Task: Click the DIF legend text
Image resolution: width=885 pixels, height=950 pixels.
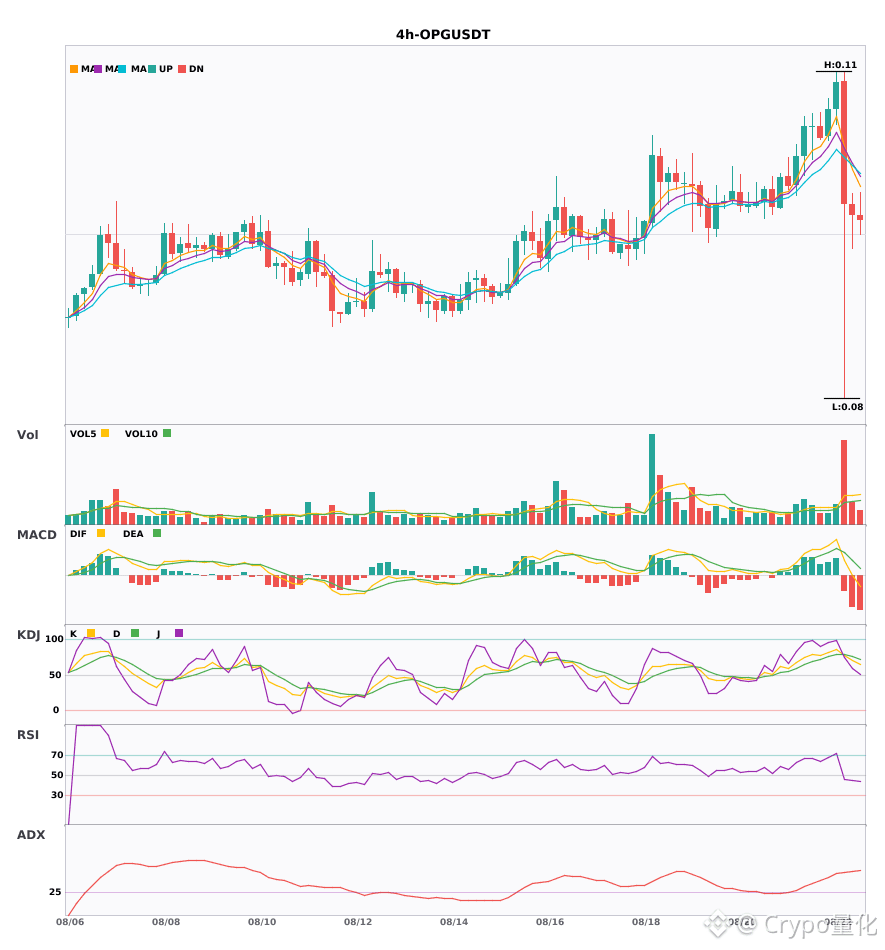Action: (78, 534)
